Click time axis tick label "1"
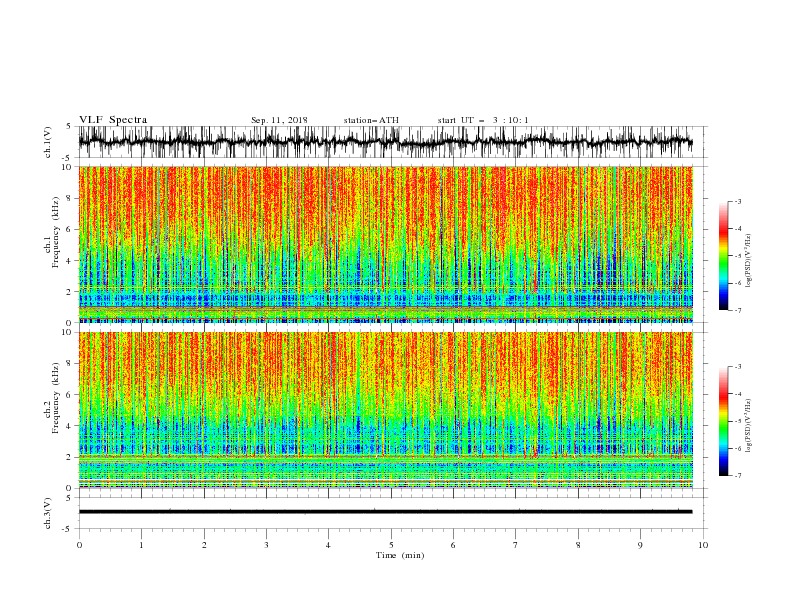This screenshot has width=792, height=612. tap(141, 545)
